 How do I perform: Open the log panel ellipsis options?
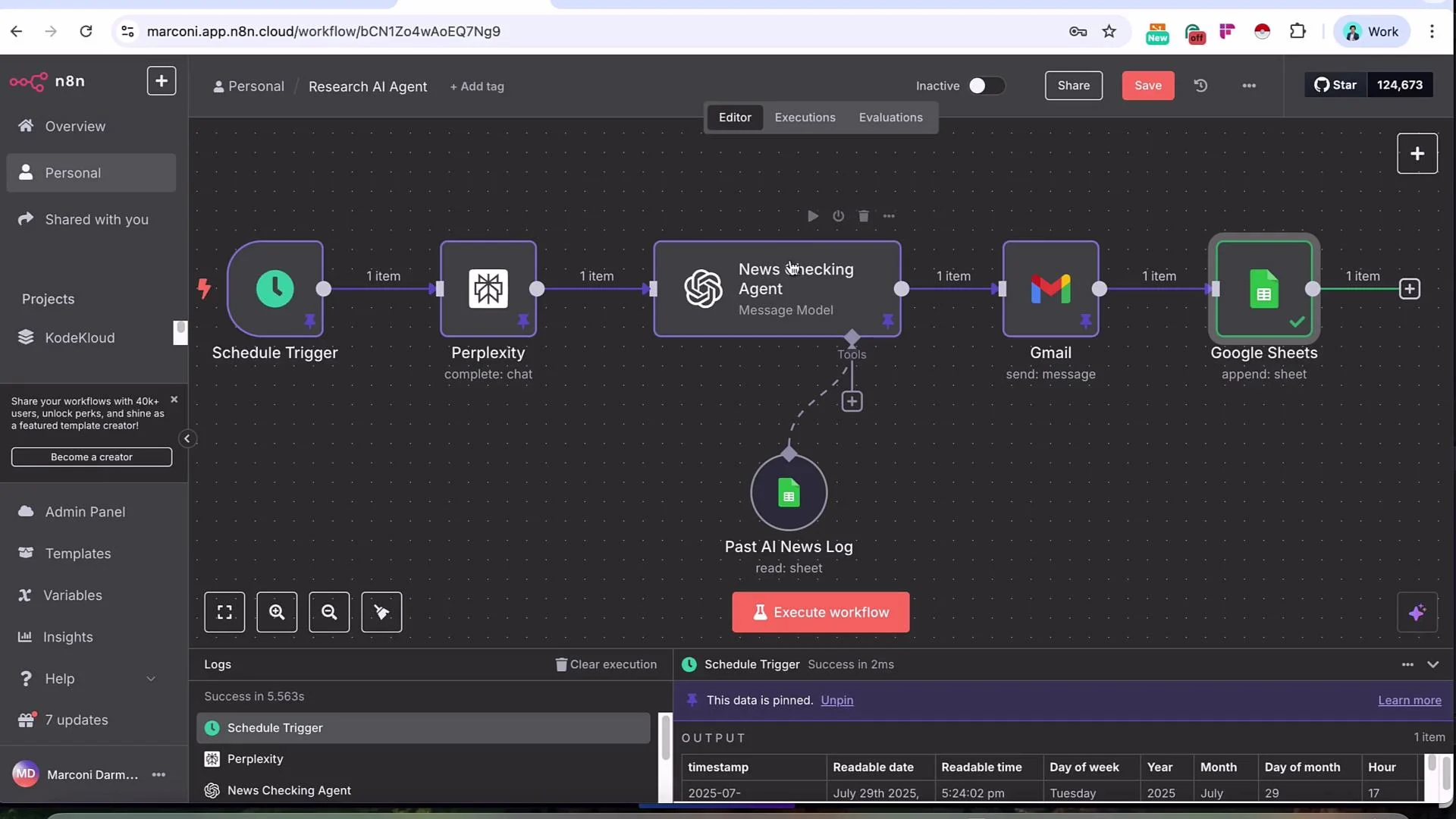click(x=1407, y=664)
